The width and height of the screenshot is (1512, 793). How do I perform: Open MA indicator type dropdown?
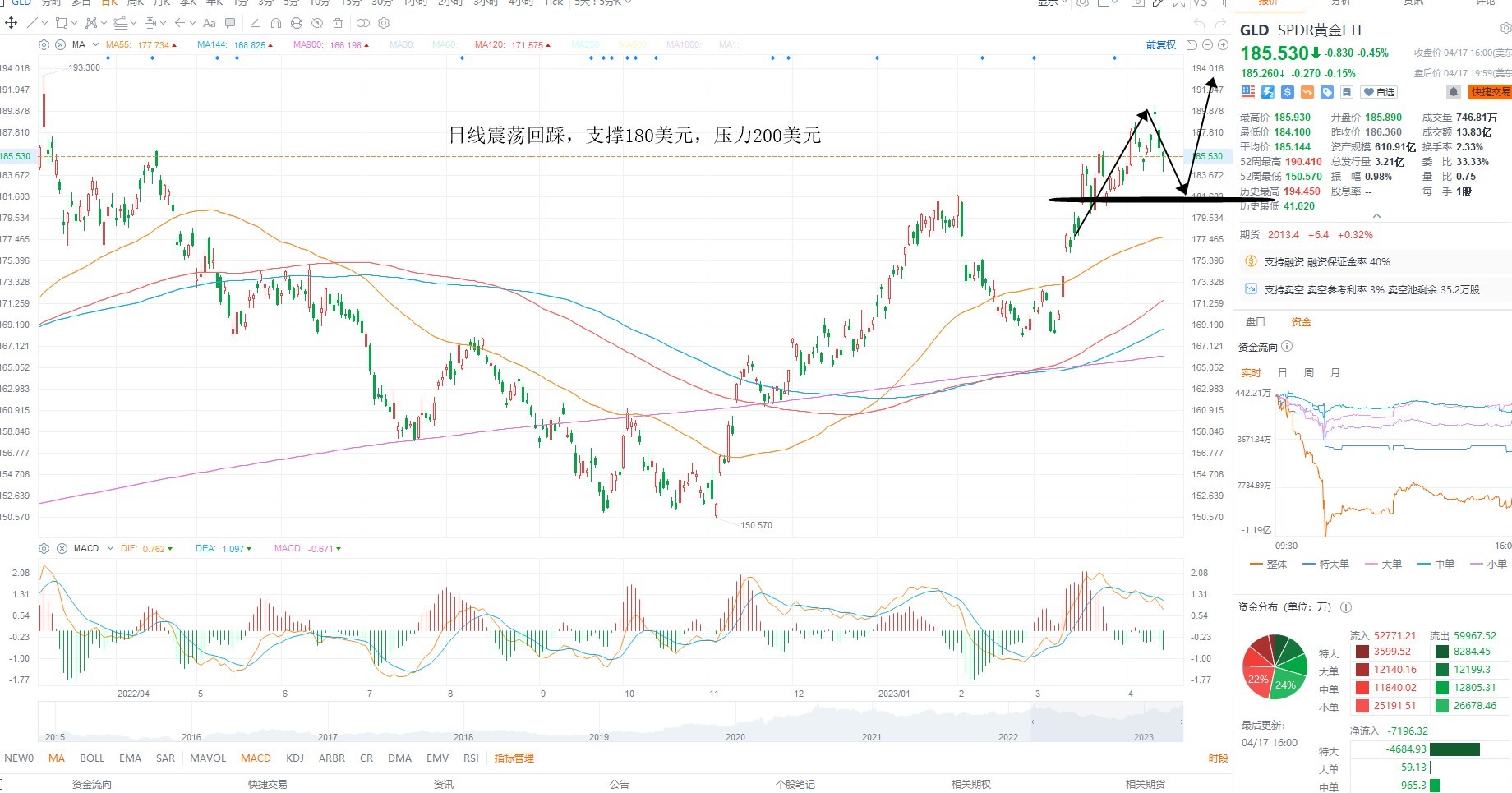(x=95, y=44)
